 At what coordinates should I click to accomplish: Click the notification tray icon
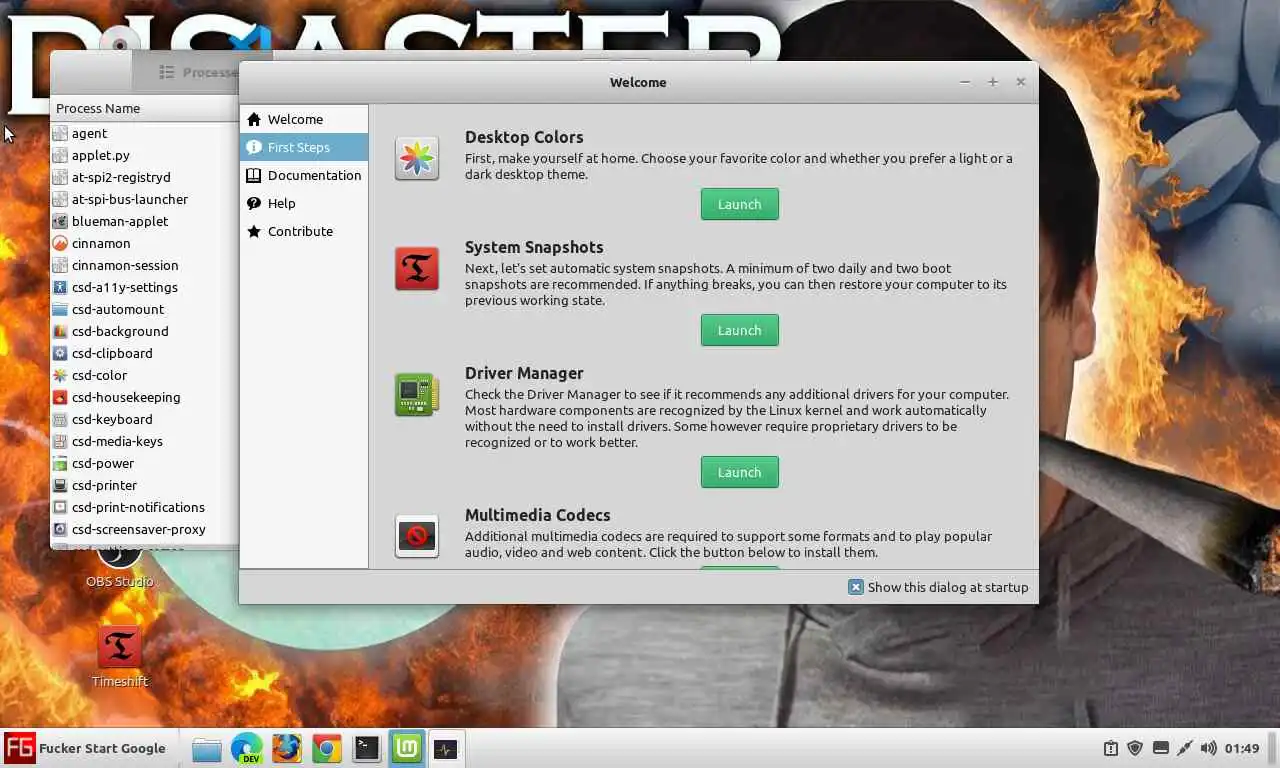[x=1111, y=748]
